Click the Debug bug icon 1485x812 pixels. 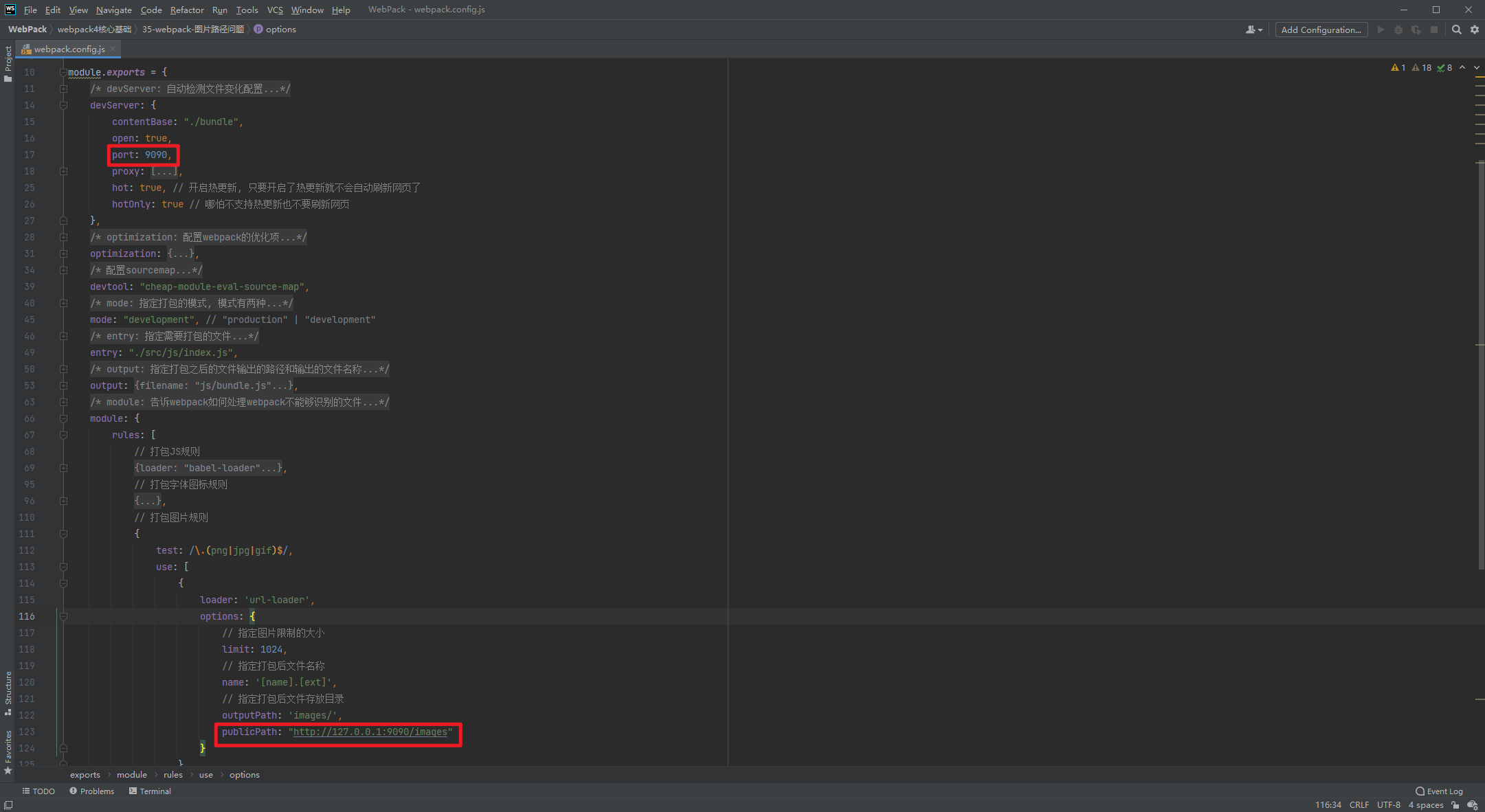point(1398,30)
